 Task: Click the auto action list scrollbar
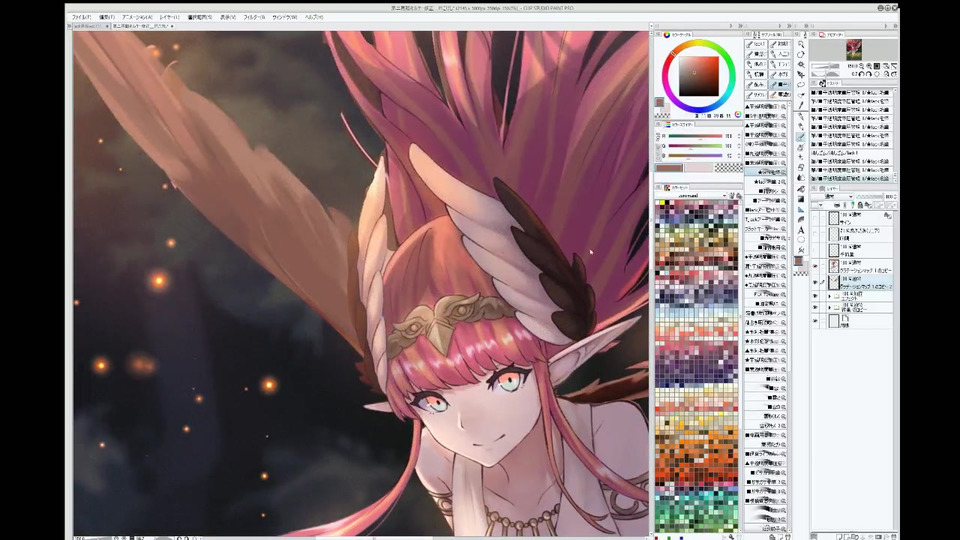pyautogui.click(x=894, y=135)
